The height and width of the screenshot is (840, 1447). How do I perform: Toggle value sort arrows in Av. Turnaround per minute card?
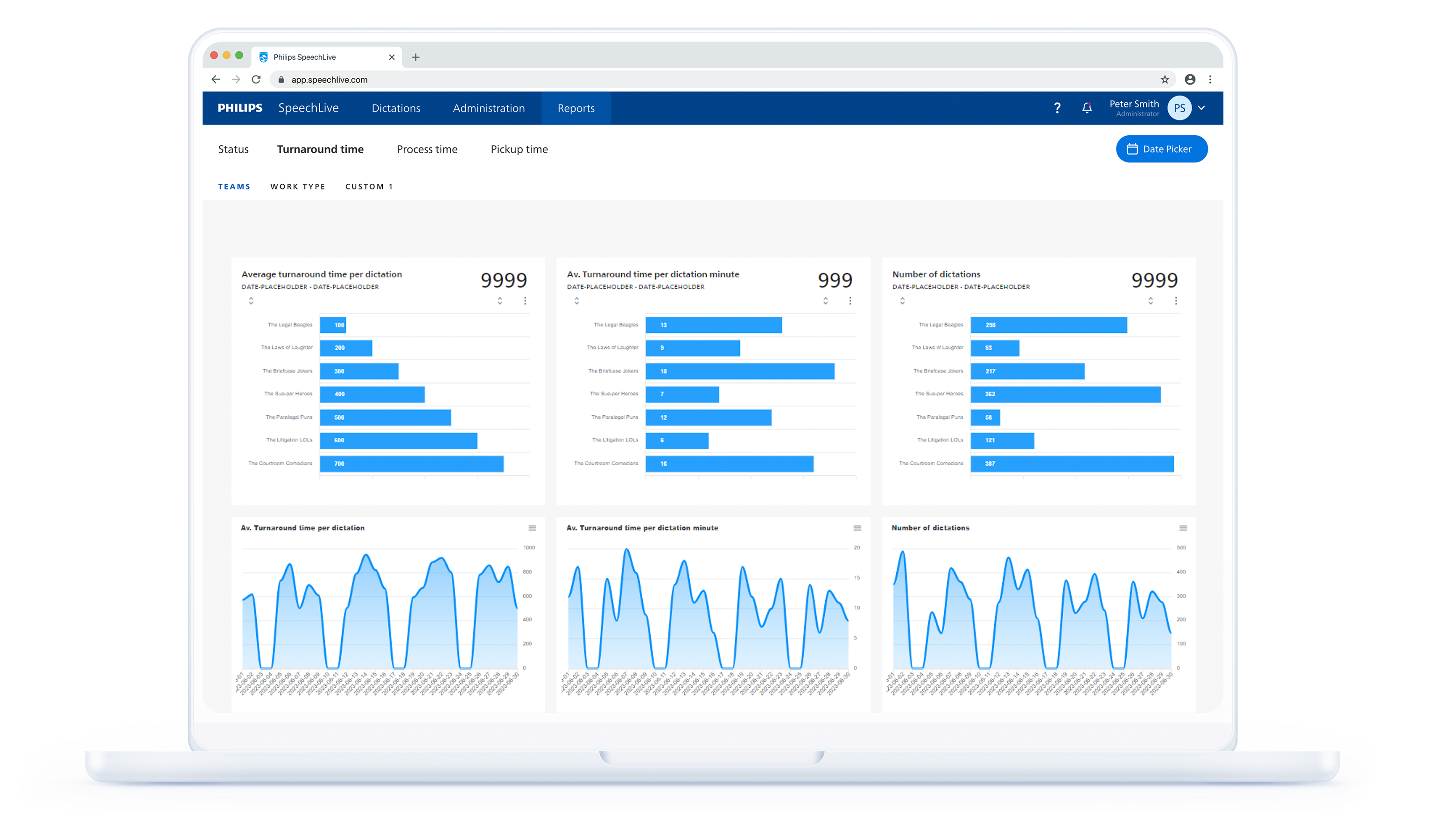click(x=825, y=301)
